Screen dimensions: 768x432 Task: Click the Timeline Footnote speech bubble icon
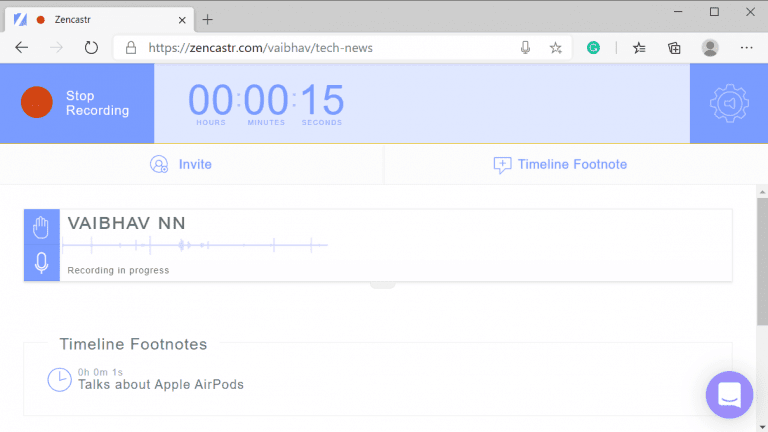502,165
